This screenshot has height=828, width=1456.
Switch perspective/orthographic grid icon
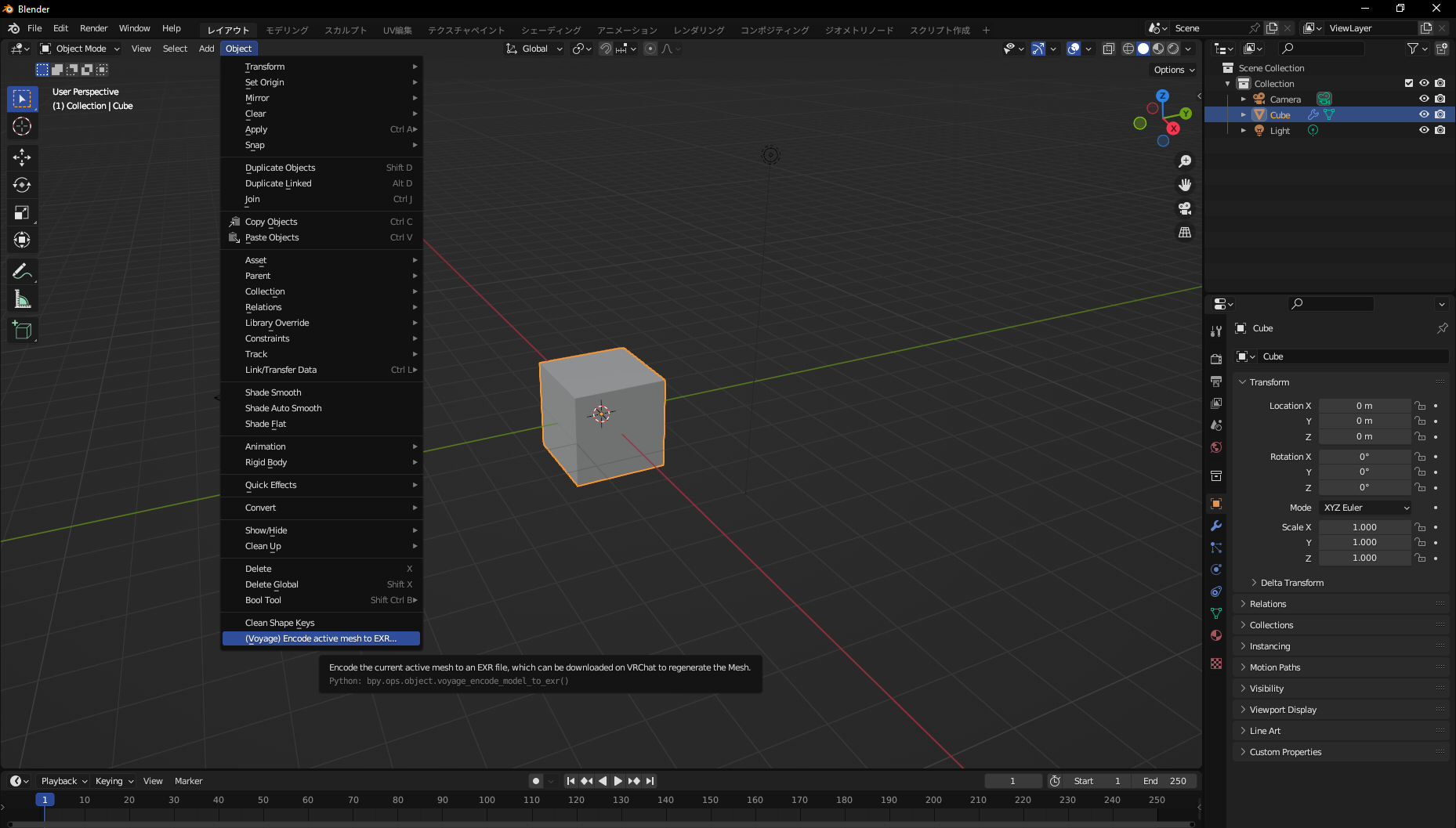tap(1185, 233)
